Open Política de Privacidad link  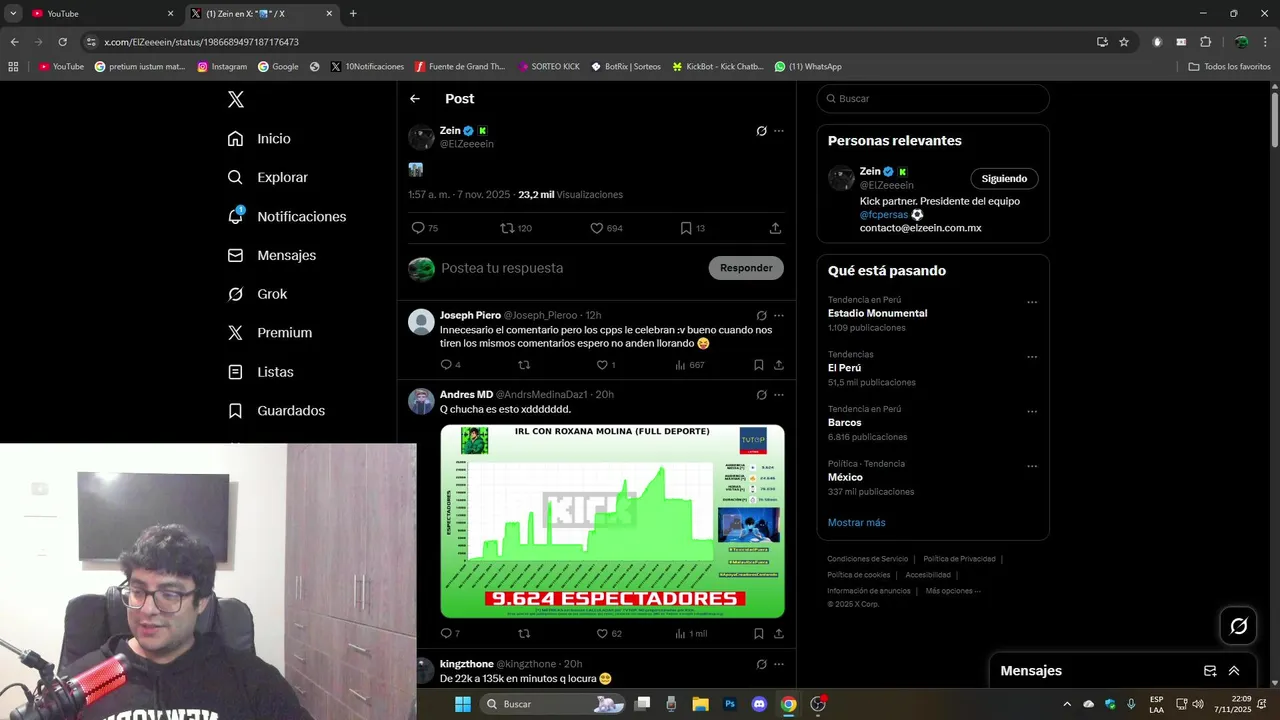point(959,559)
